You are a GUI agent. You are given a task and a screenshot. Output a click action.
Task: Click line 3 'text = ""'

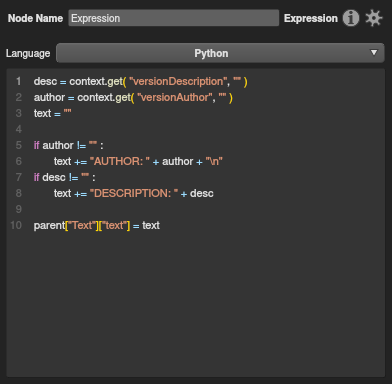click(x=52, y=113)
